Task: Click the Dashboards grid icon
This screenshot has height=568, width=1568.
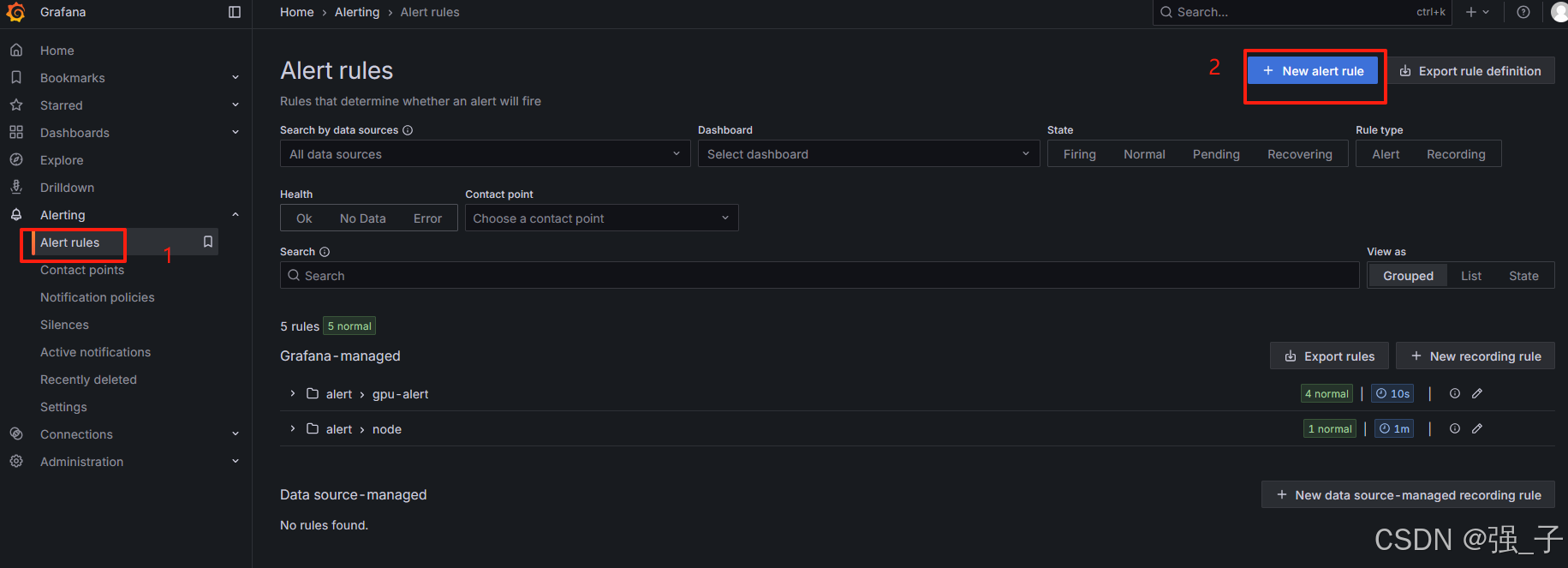Action: tap(16, 133)
